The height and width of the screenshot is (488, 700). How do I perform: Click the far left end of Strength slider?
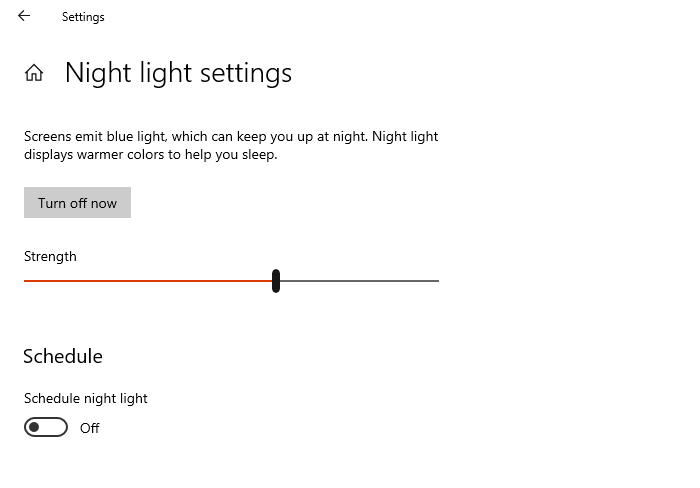point(26,281)
